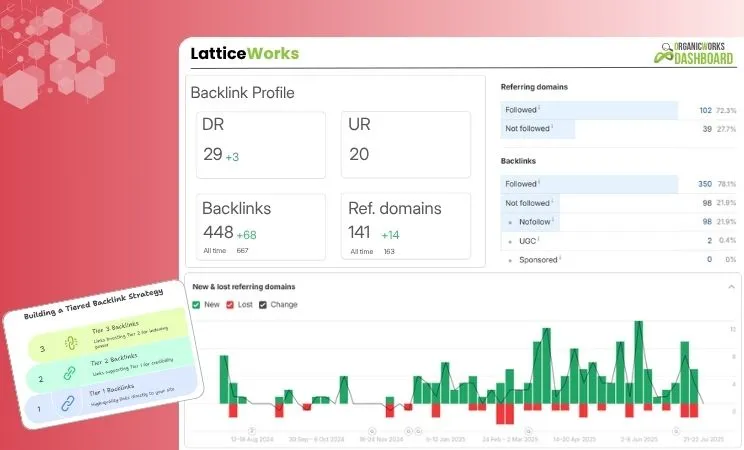Click the LatticeWorks logo
The height and width of the screenshot is (450, 744).
point(244,53)
